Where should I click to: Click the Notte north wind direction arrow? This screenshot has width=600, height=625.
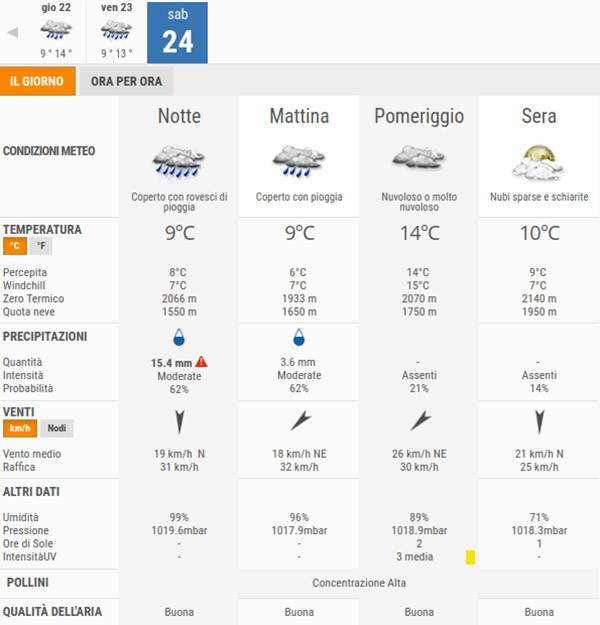(179, 421)
